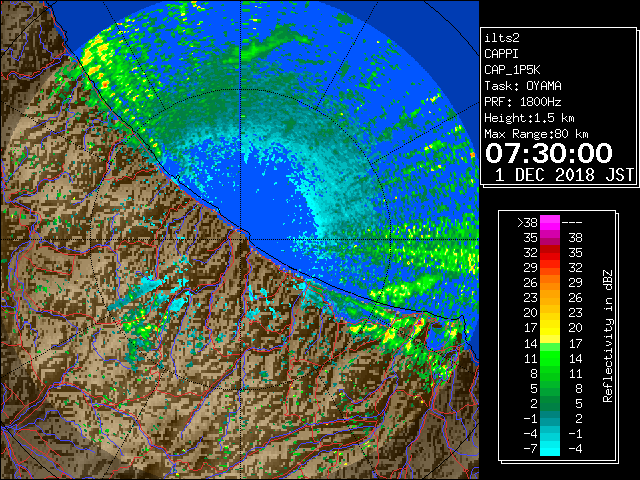
Task: Click the 07:30:00 timestamp
Action: coord(549,153)
